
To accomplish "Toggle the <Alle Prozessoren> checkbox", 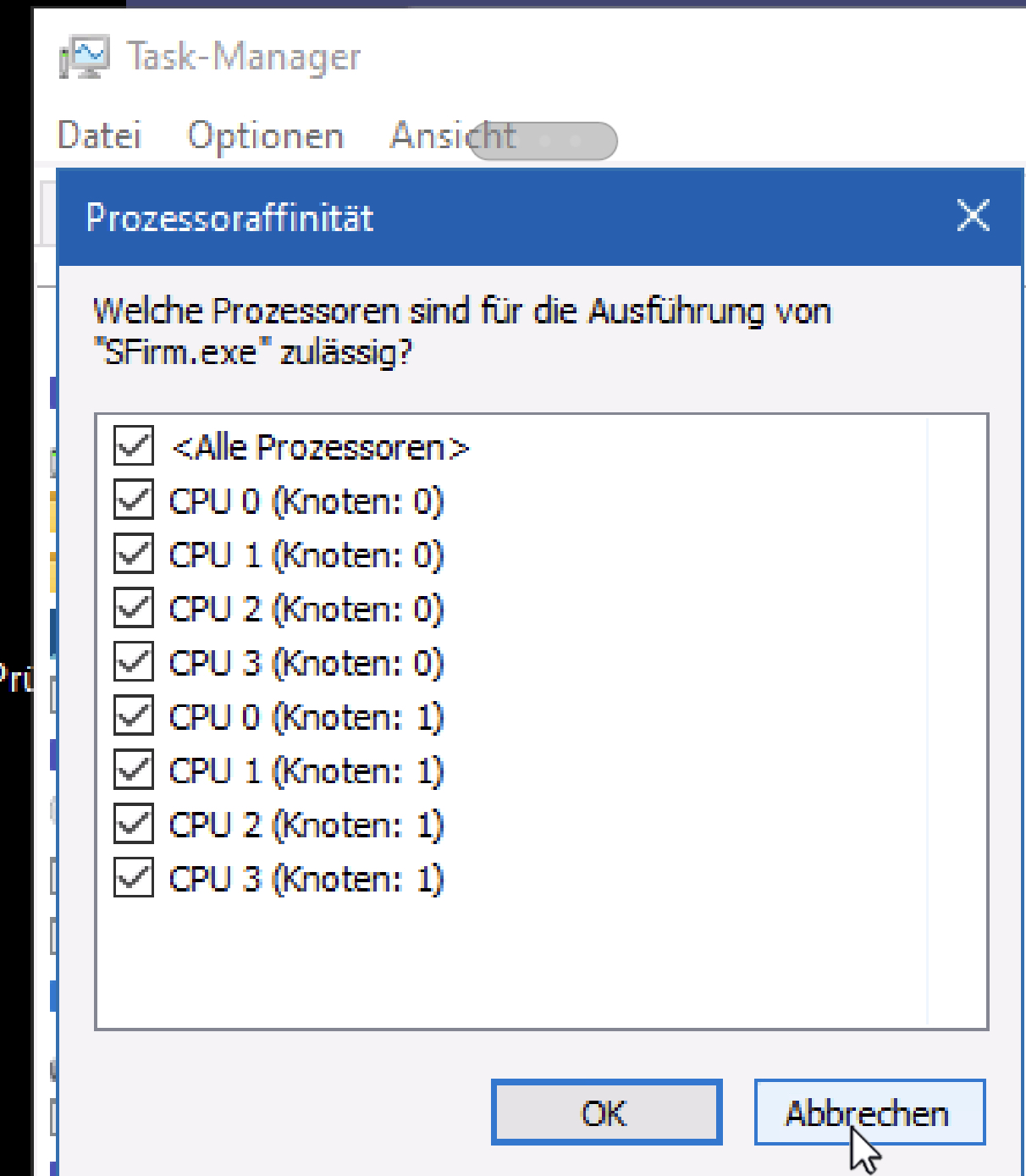I will click(x=134, y=446).
